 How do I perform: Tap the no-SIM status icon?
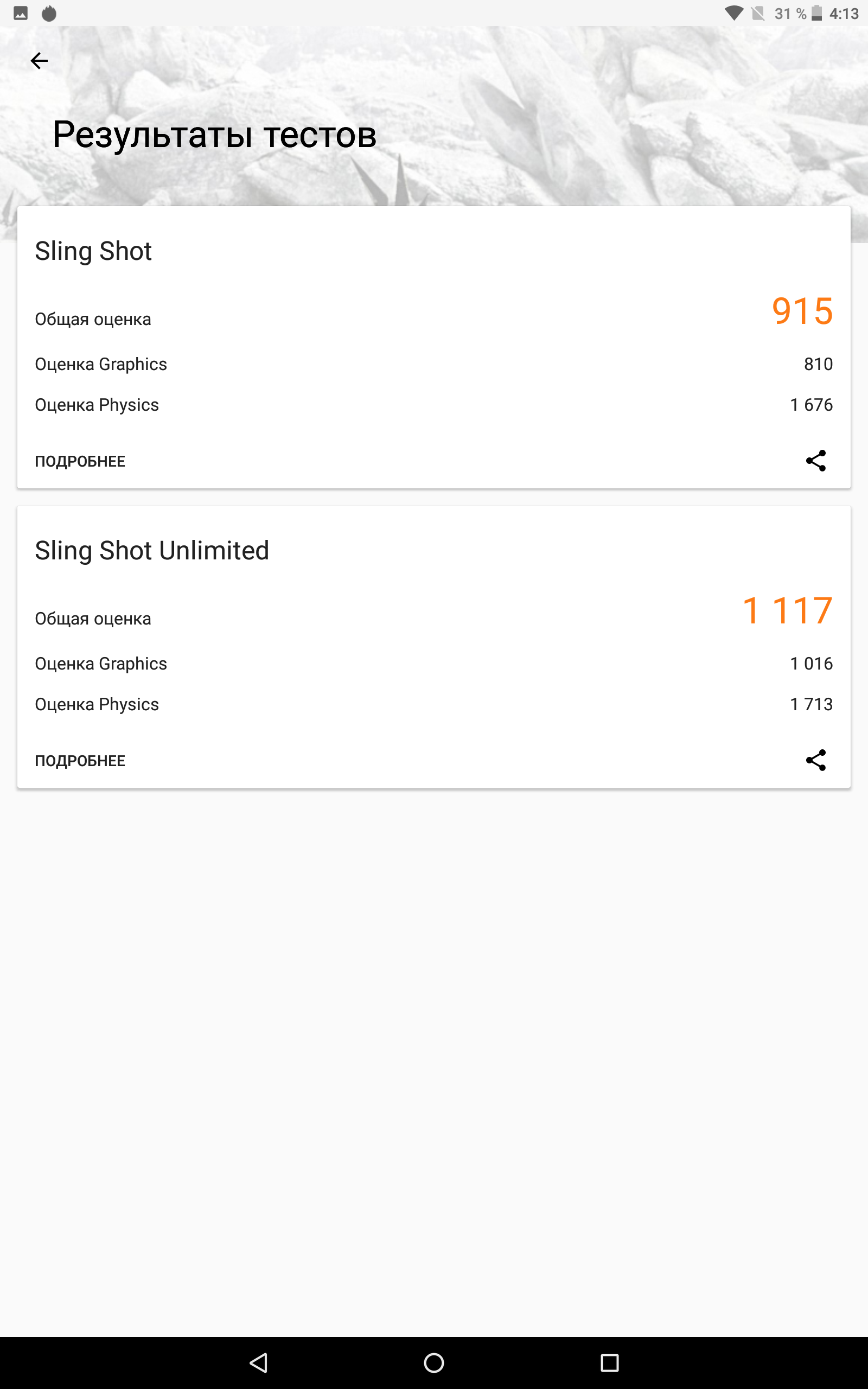click(758, 13)
